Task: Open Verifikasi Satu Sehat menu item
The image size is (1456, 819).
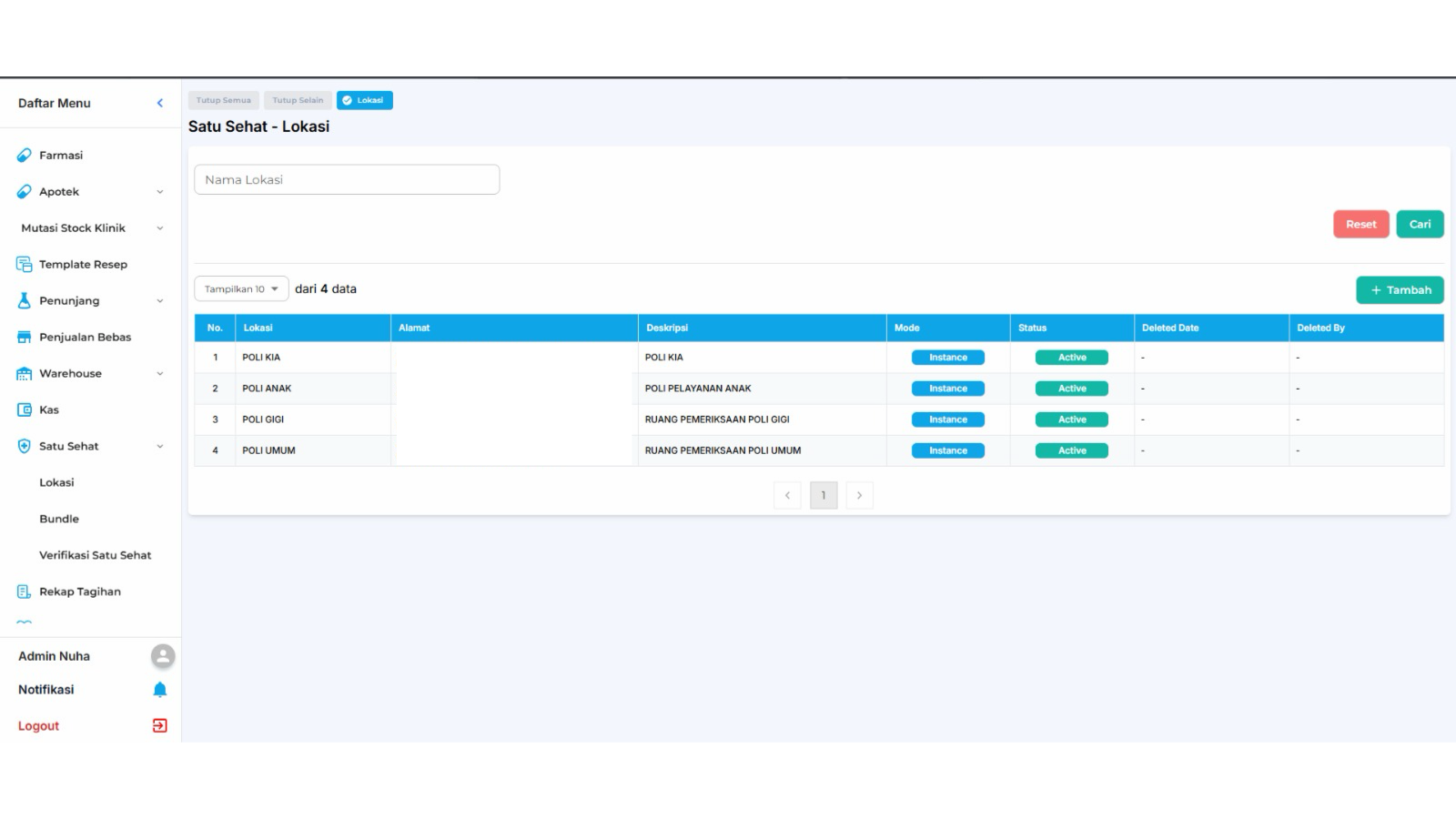Action: pos(96,556)
